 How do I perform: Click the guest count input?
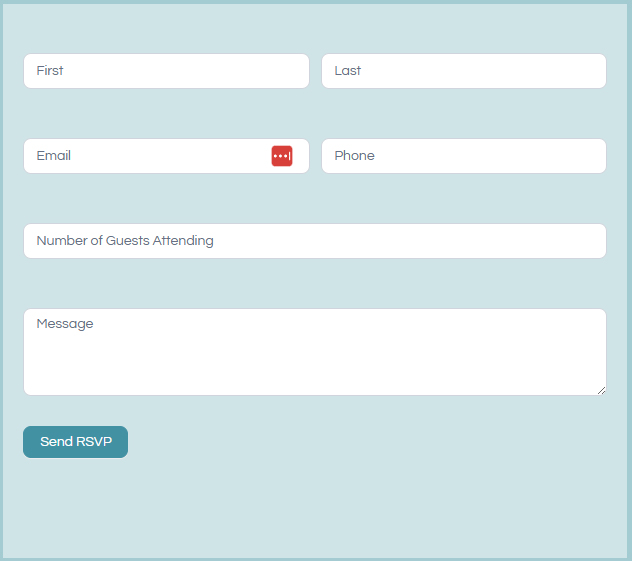click(314, 241)
